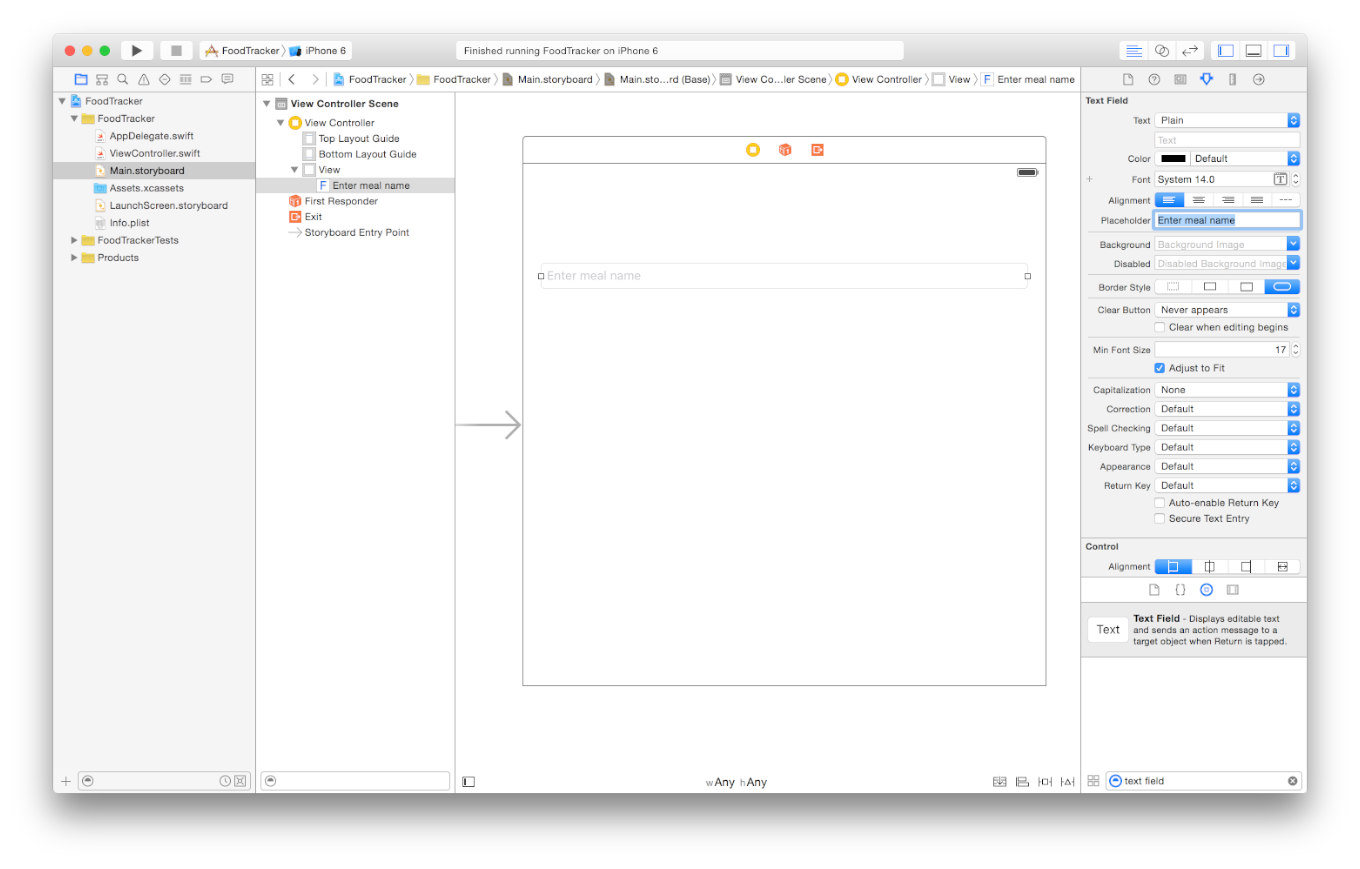Viewport: 1360px width, 869px height.
Task: Open the Issue navigator tab
Action: point(144,79)
